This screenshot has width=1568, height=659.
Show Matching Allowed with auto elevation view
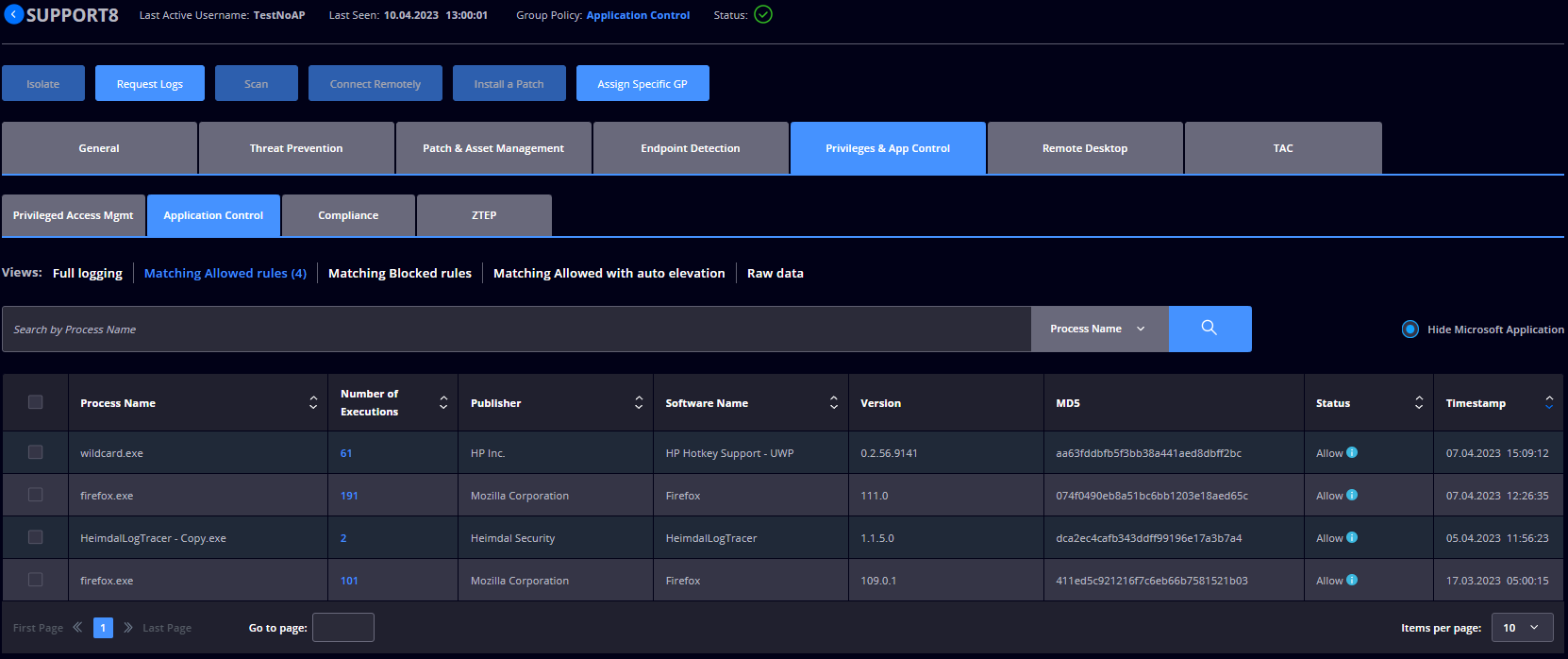[x=609, y=273]
